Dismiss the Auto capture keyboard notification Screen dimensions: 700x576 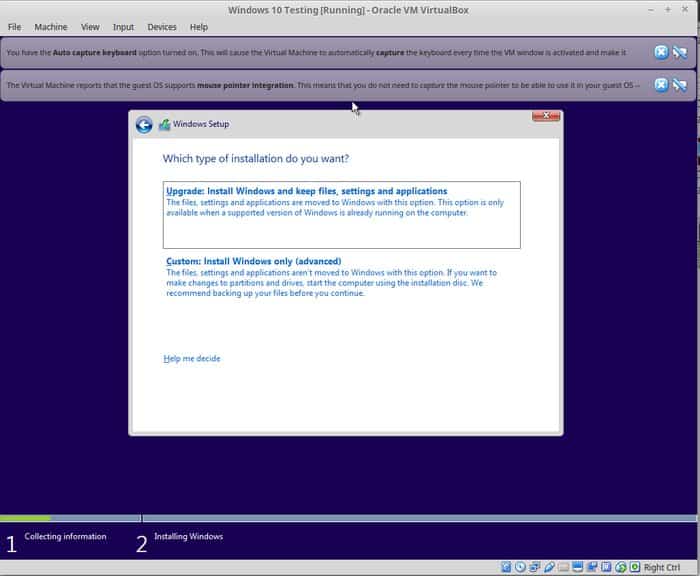tap(661, 52)
